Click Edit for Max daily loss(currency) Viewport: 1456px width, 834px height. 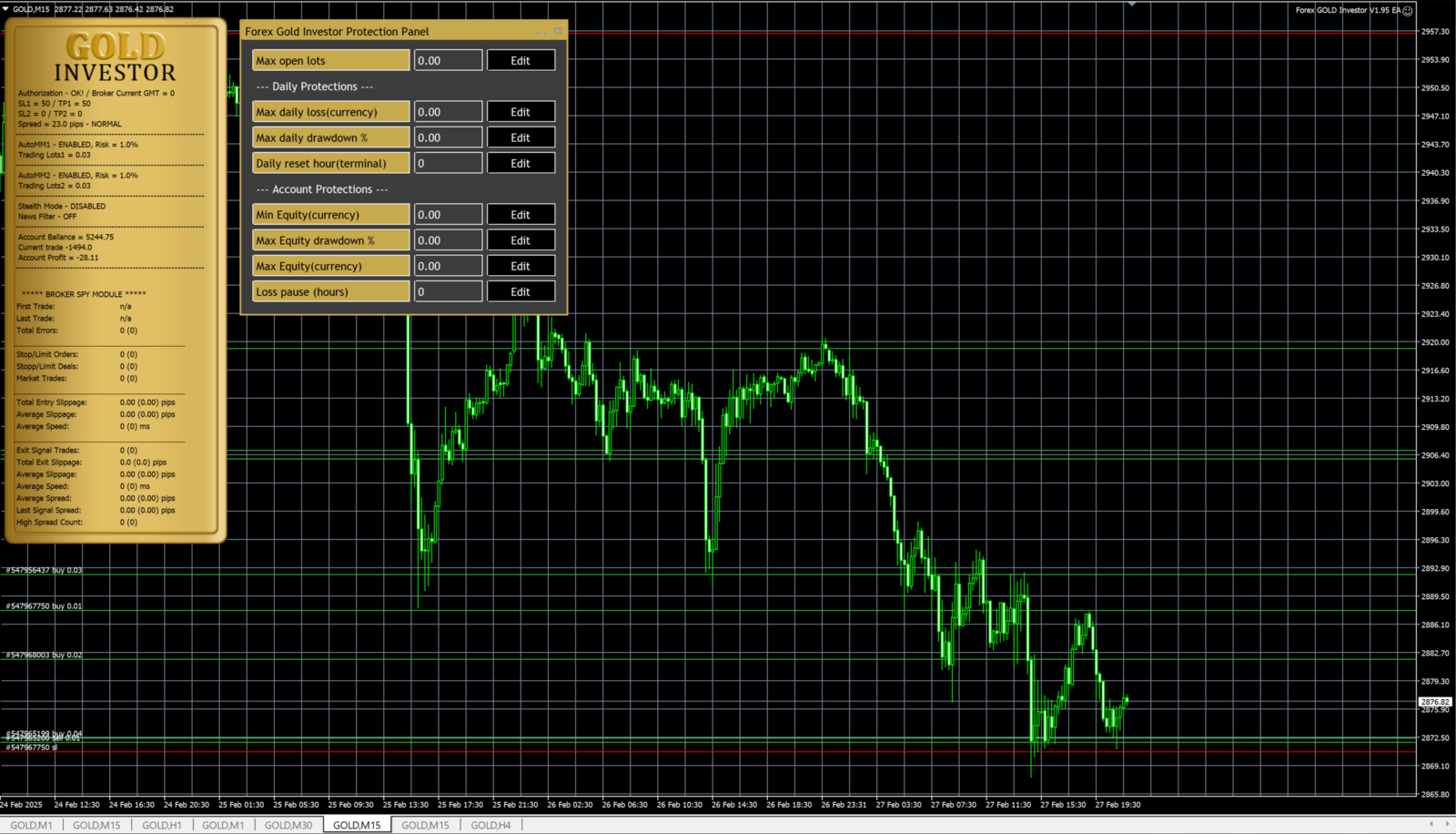[x=521, y=112]
